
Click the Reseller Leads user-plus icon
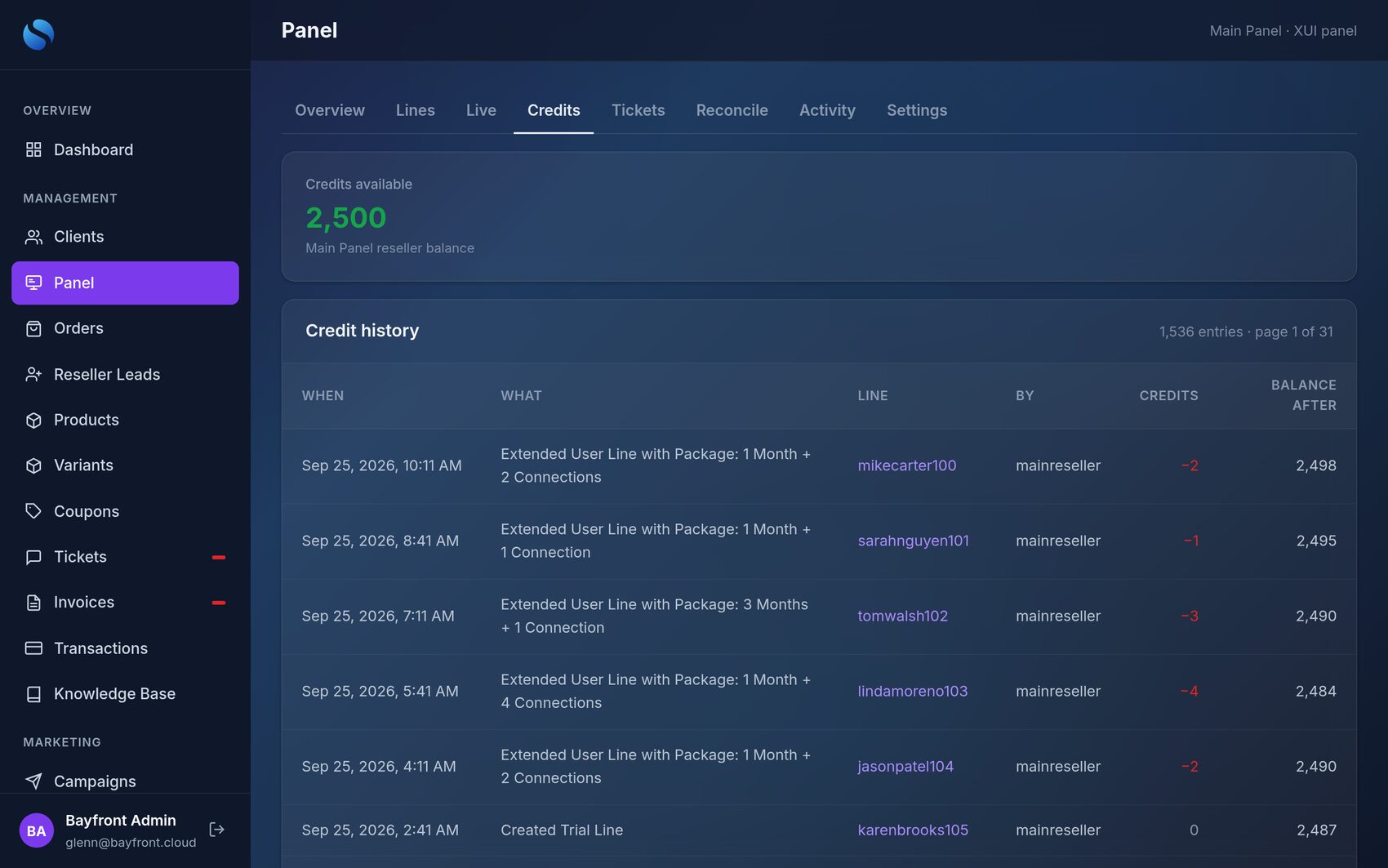click(33, 374)
